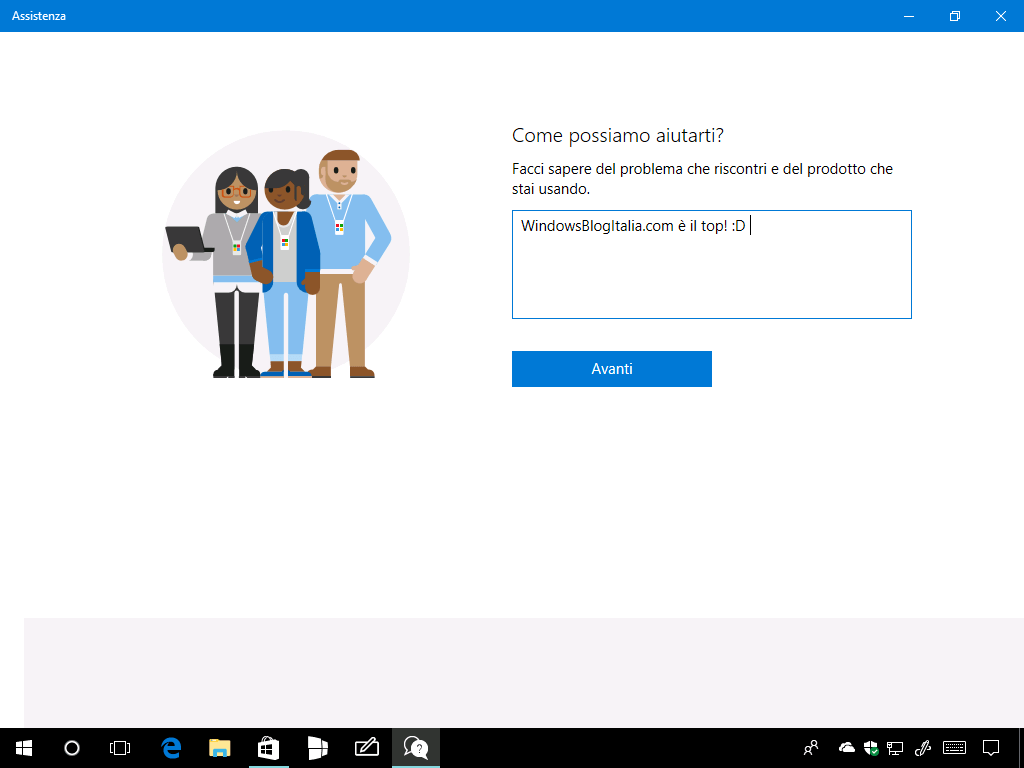Open the Action Center notifications
The width and height of the screenshot is (1024, 768).
click(x=991, y=748)
